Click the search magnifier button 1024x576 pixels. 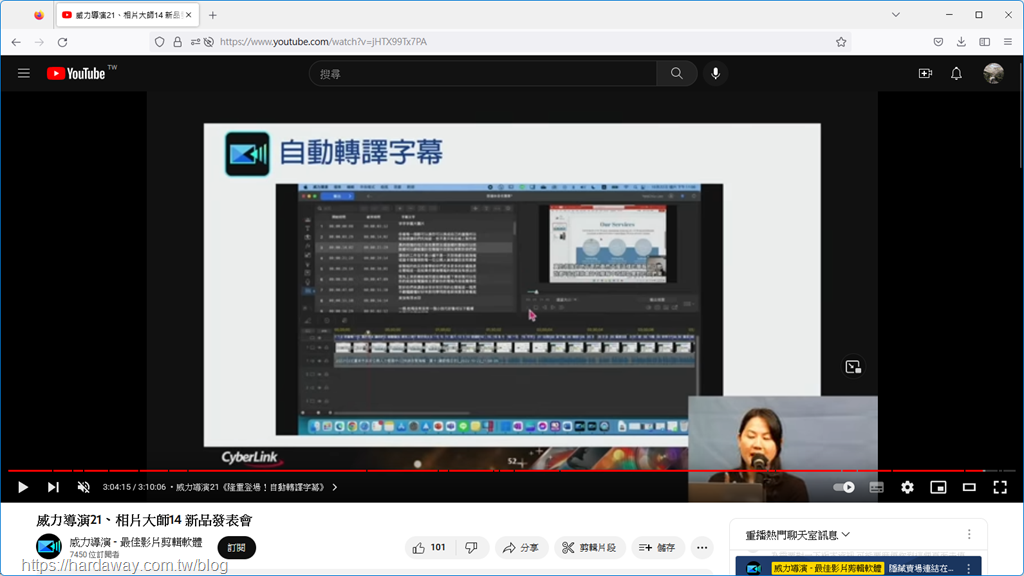(677, 74)
